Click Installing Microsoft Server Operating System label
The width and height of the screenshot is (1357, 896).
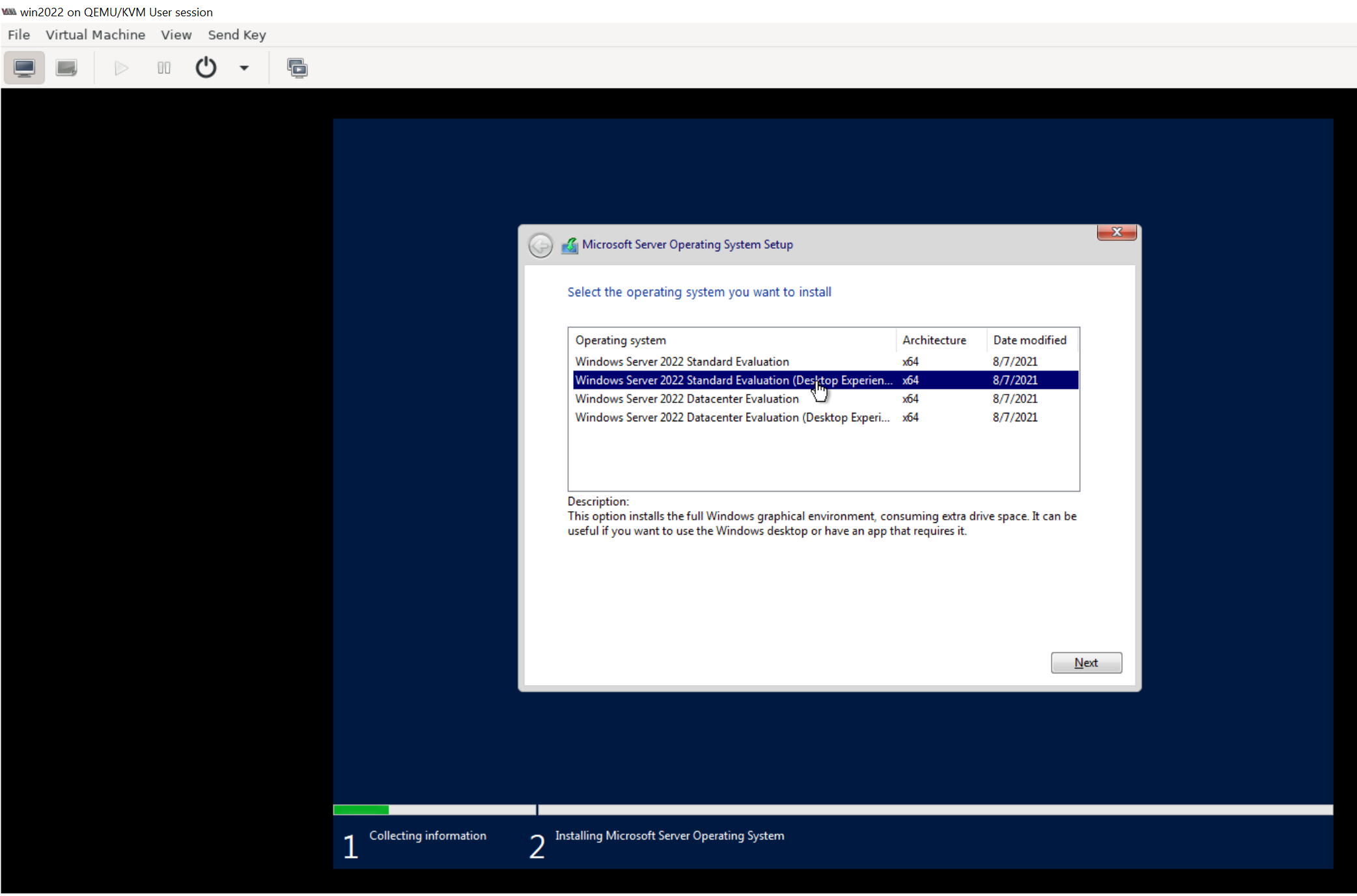[x=669, y=835]
